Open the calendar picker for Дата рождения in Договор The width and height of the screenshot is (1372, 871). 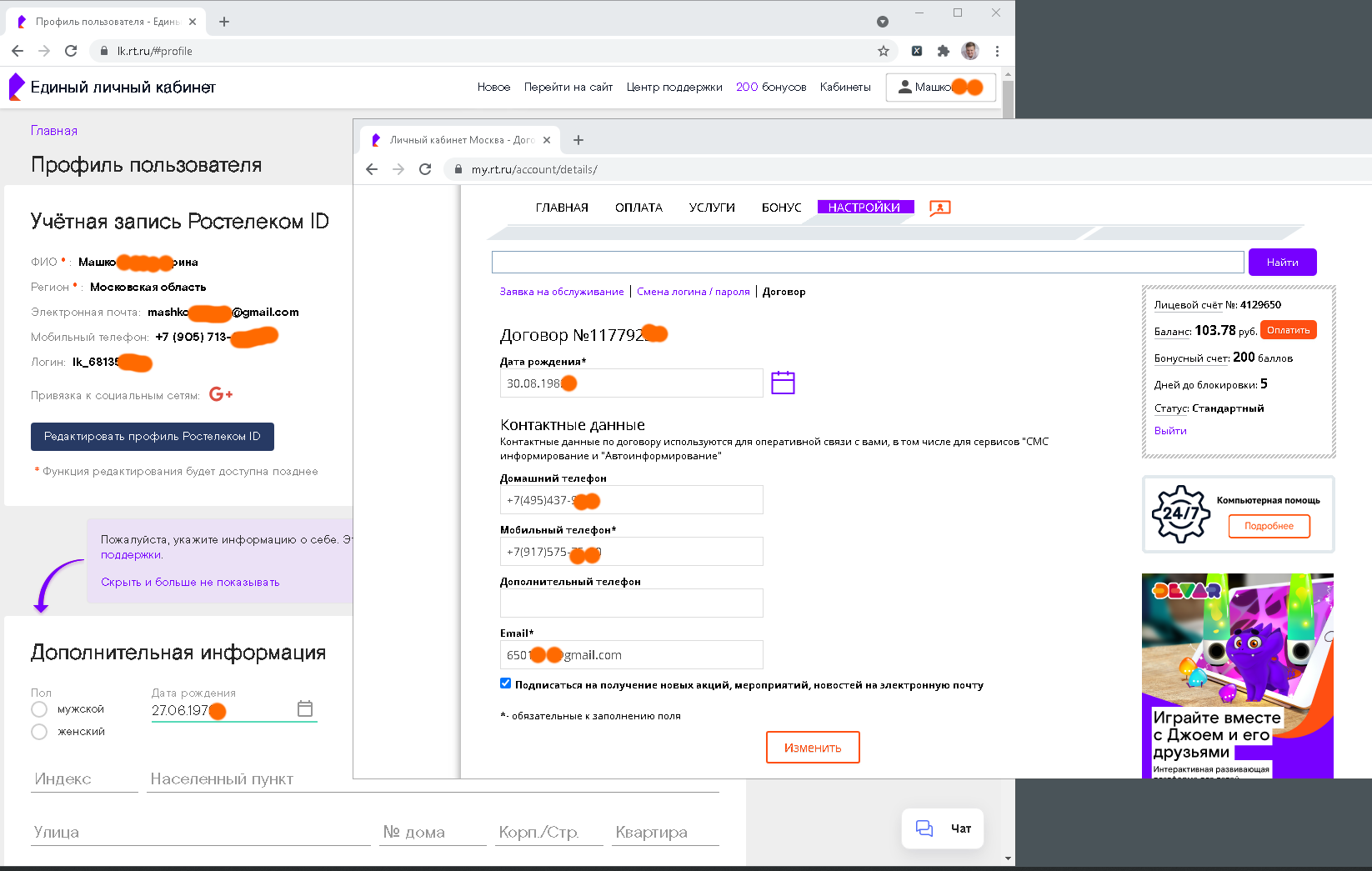coord(783,383)
